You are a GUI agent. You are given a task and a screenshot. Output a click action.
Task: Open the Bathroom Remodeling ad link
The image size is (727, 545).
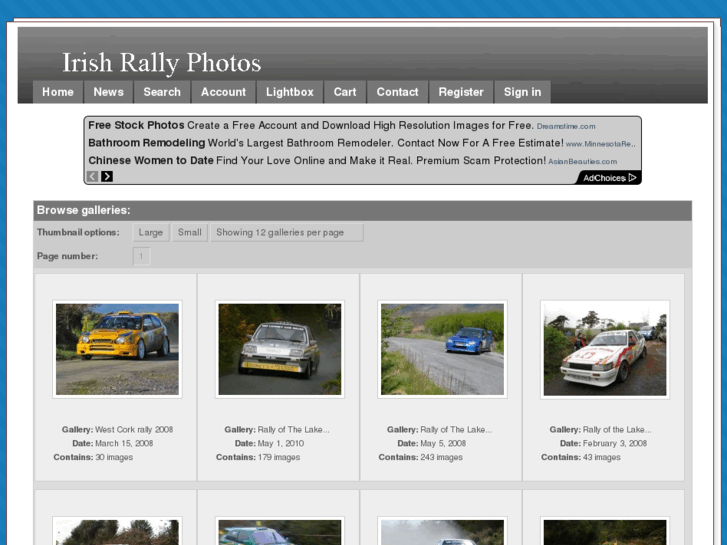(147, 143)
